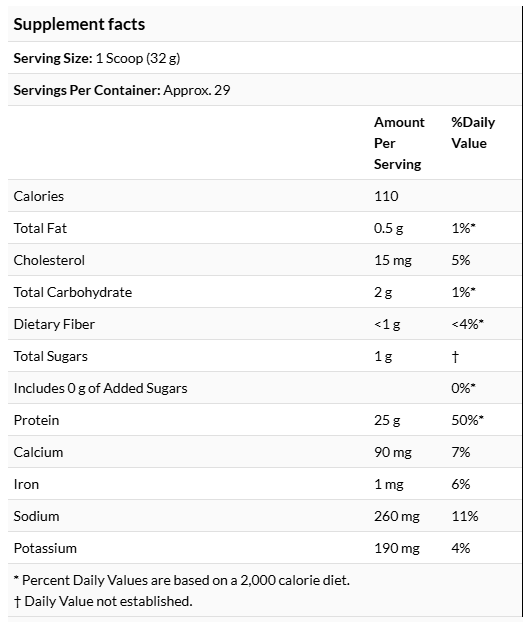Click the Cholesterol 15 mg amount

coord(393,260)
